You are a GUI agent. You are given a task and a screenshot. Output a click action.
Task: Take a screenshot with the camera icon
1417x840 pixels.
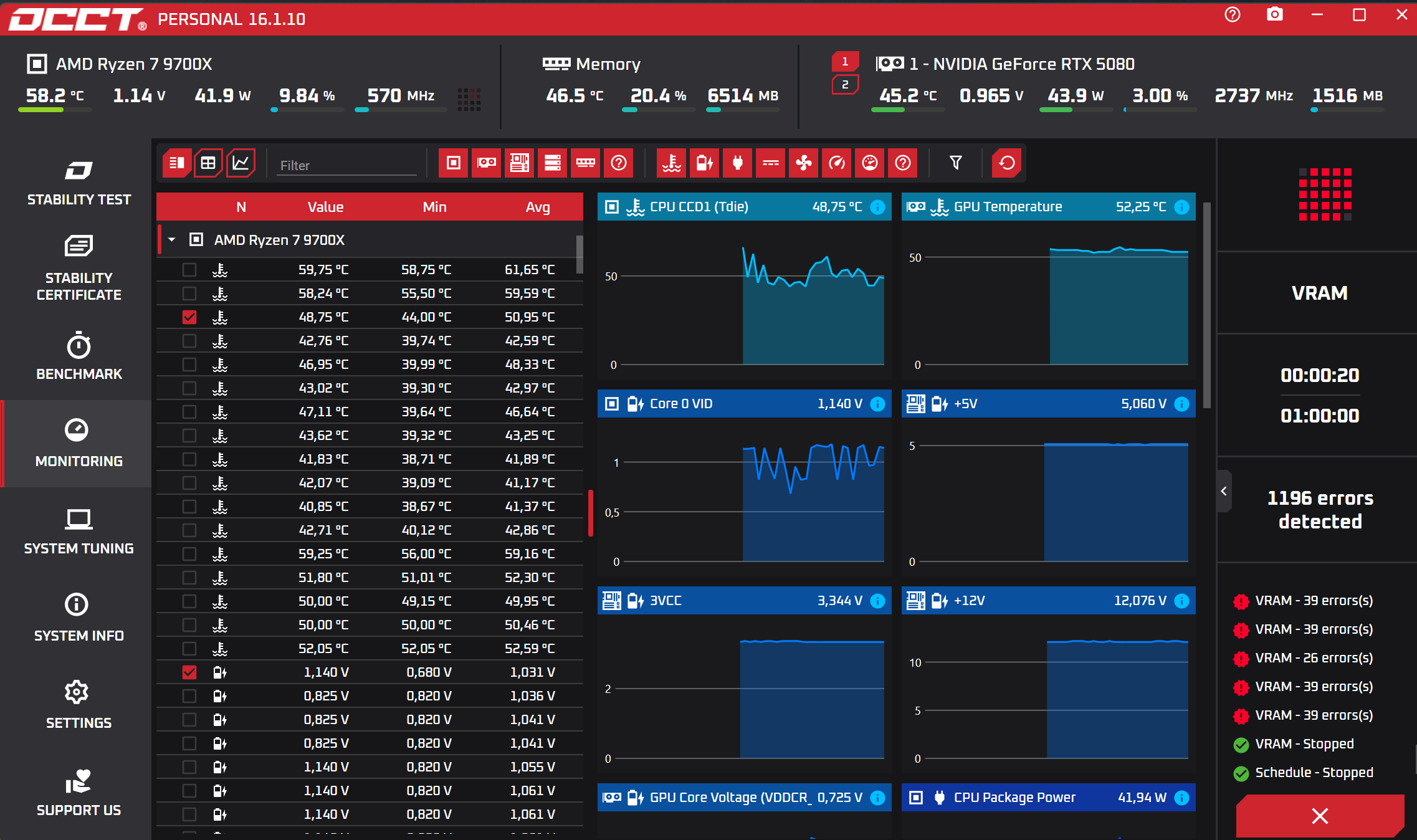[x=1275, y=15]
